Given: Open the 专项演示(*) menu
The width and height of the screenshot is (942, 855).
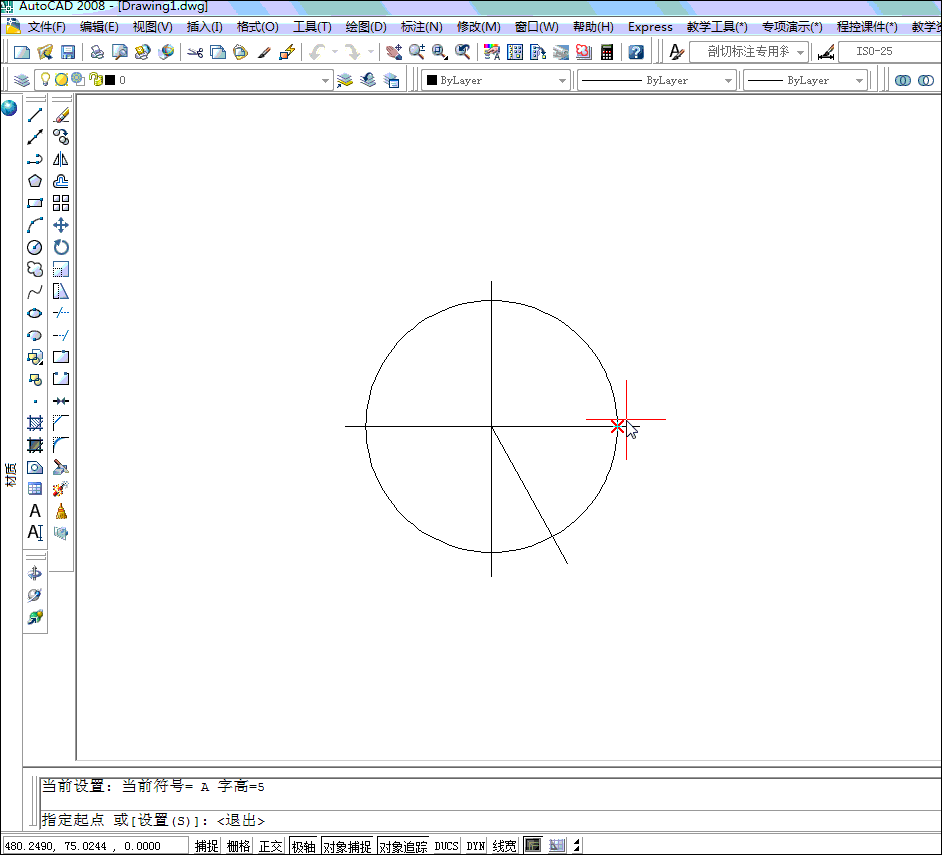Looking at the screenshot, I should (x=792, y=27).
